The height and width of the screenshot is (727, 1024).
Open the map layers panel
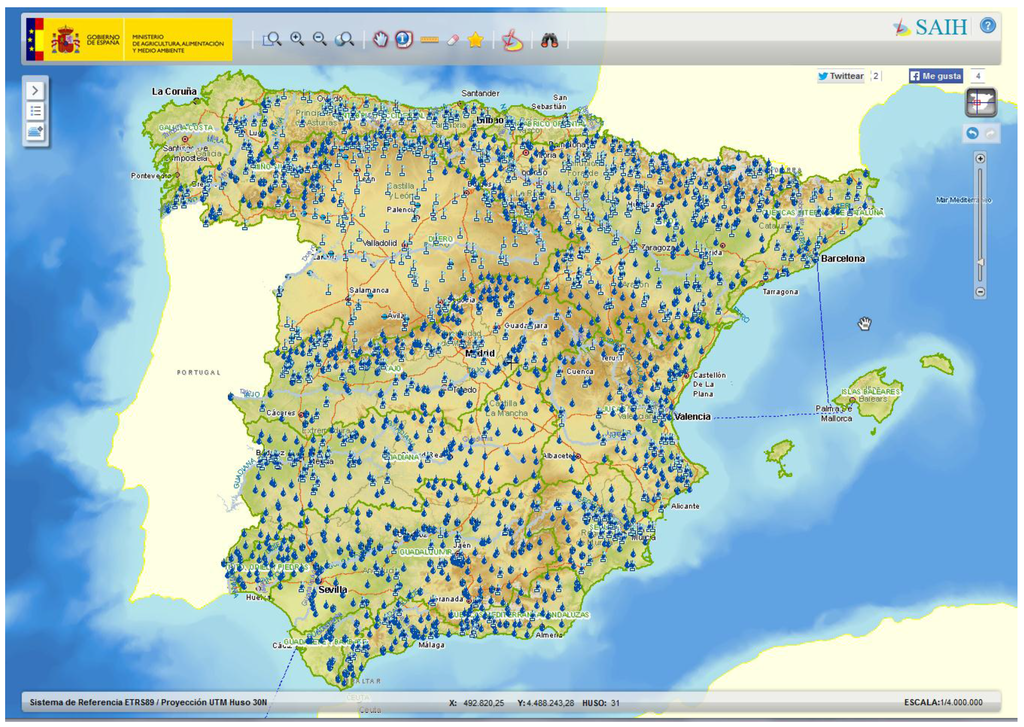tap(35, 133)
